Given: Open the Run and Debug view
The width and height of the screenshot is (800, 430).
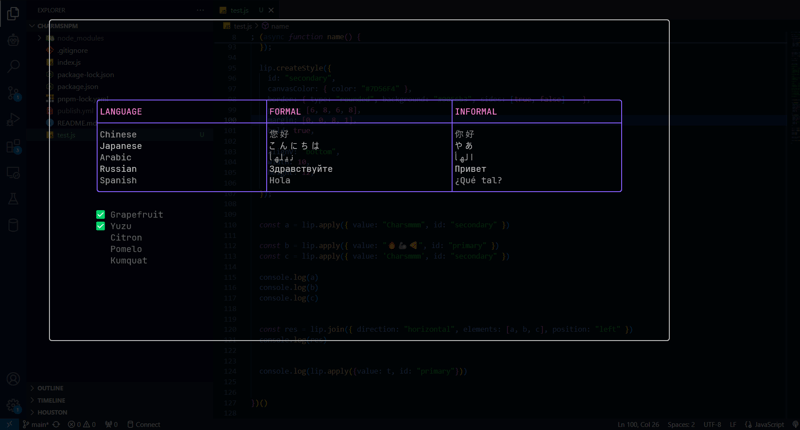Looking at the screenshot, I should pos(13,120).
